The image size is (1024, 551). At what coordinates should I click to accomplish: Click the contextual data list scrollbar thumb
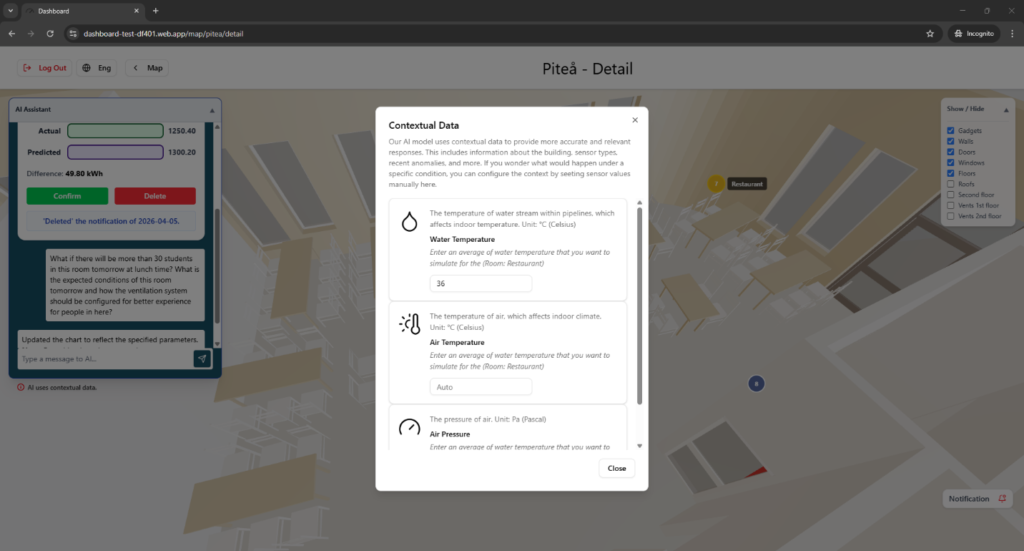click(x=639, y=306)
